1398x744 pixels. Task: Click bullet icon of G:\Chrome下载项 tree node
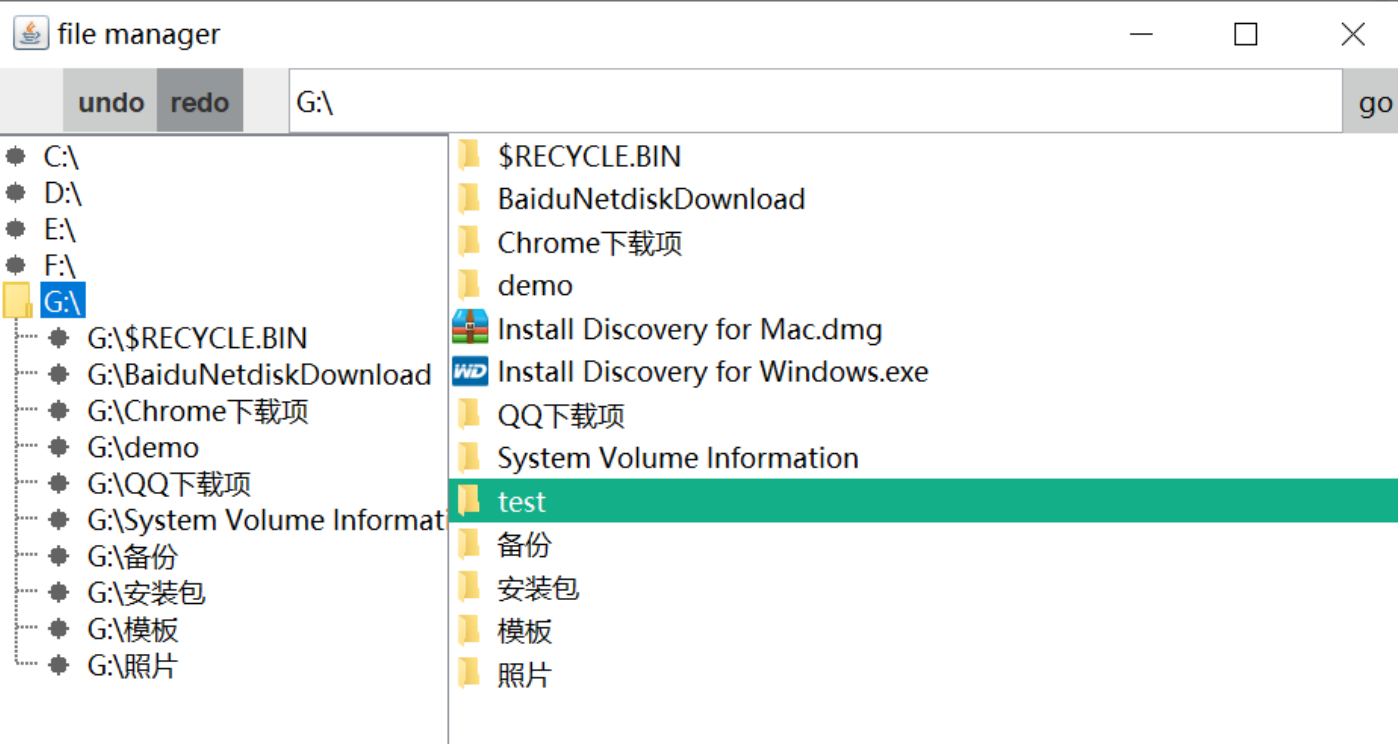60,410
